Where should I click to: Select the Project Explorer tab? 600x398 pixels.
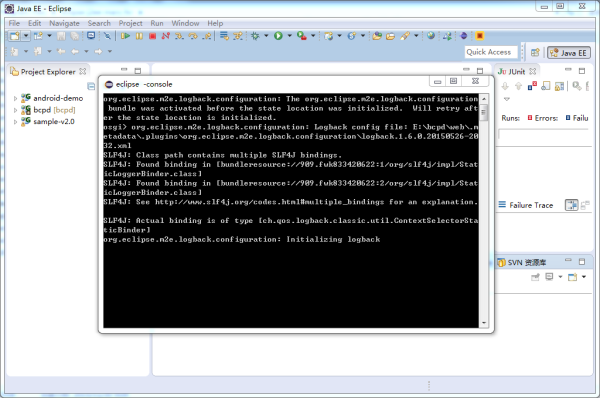point(48,72)
